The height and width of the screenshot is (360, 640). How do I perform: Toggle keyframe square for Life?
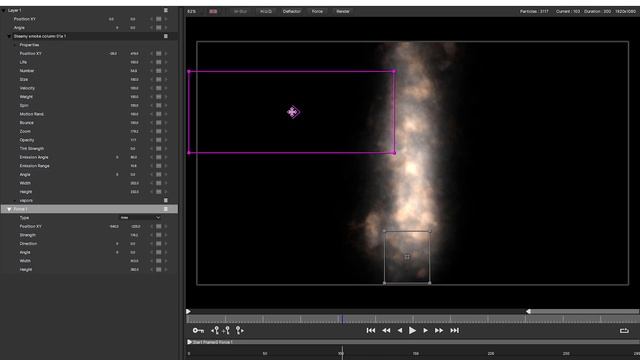coord(159,62)
